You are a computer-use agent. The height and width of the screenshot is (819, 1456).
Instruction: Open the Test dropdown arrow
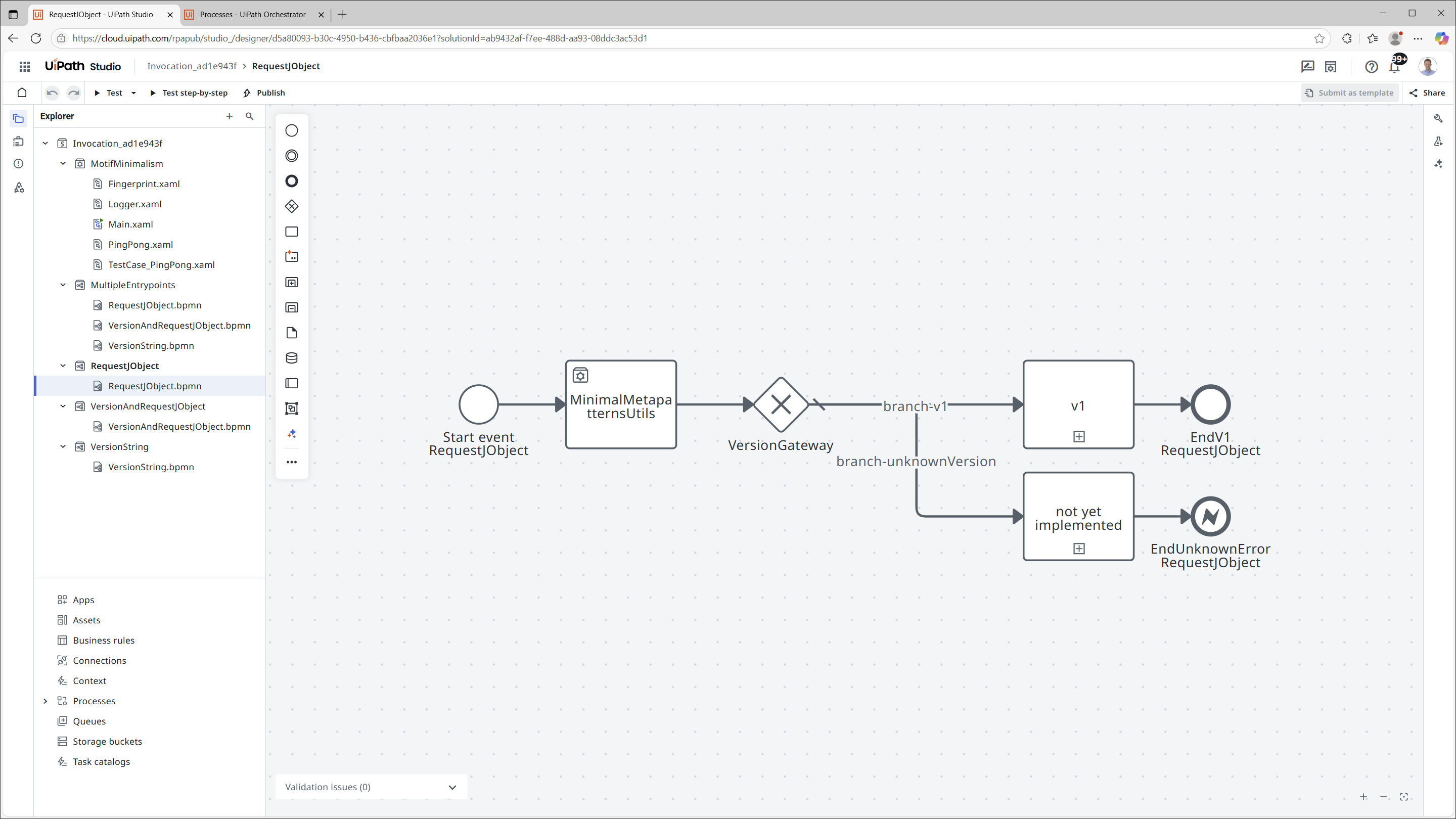[133, 93]
